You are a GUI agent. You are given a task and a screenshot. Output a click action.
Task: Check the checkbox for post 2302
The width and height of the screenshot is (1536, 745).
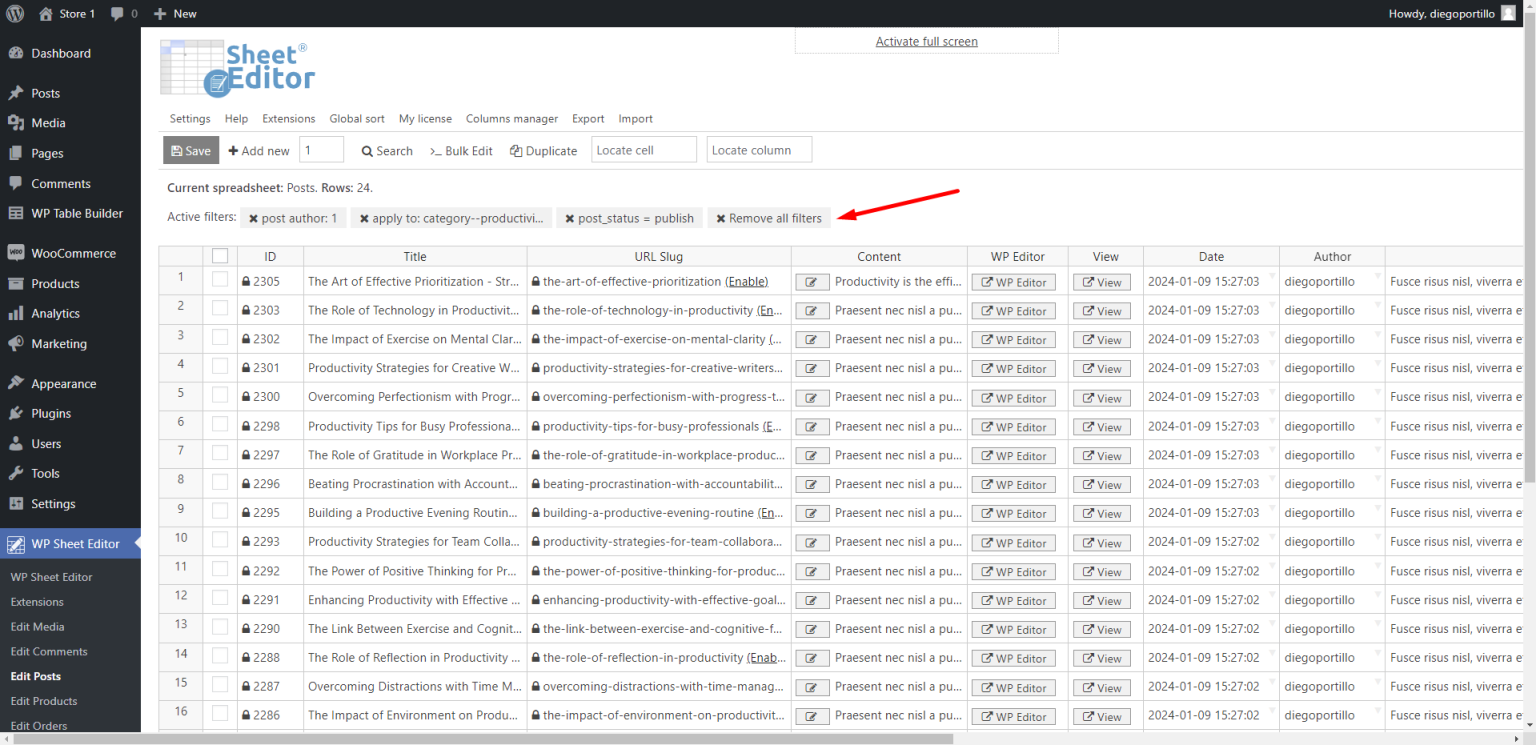coord(220,339)
